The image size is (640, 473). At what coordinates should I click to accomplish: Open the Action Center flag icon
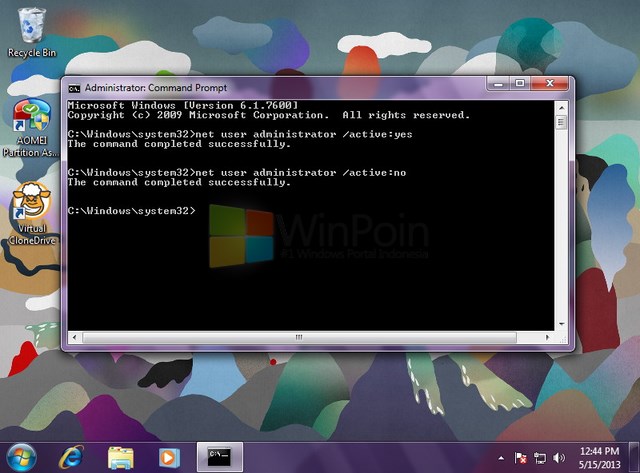click(520, 458)
